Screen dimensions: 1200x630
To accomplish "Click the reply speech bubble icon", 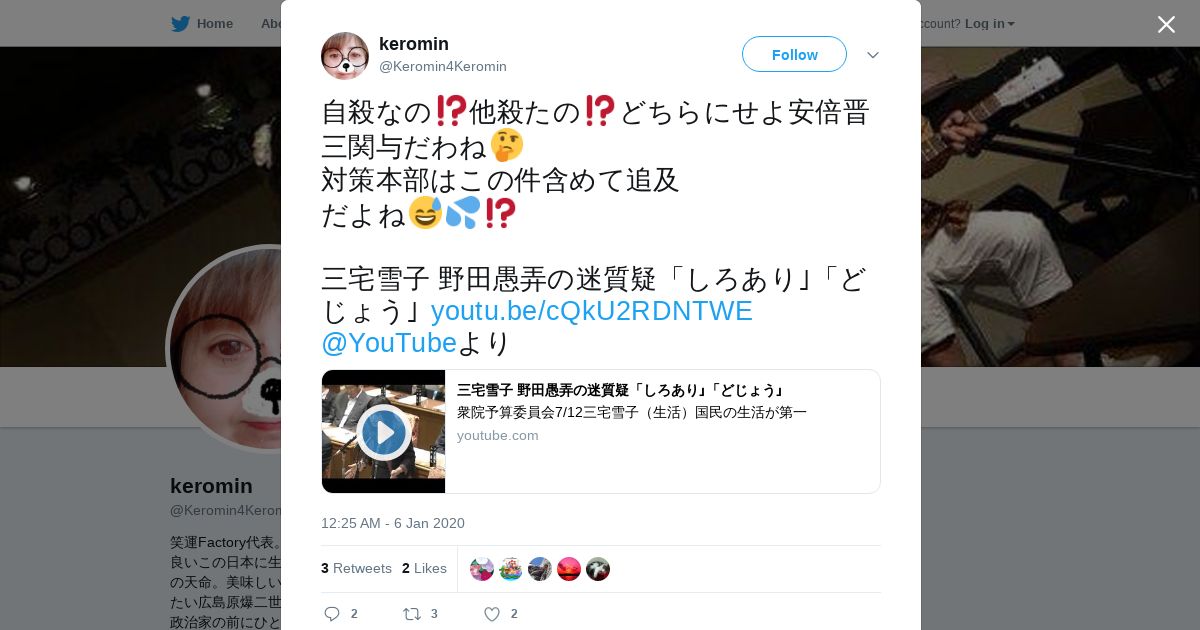I will pyautogui.click(x=332, y=614).
